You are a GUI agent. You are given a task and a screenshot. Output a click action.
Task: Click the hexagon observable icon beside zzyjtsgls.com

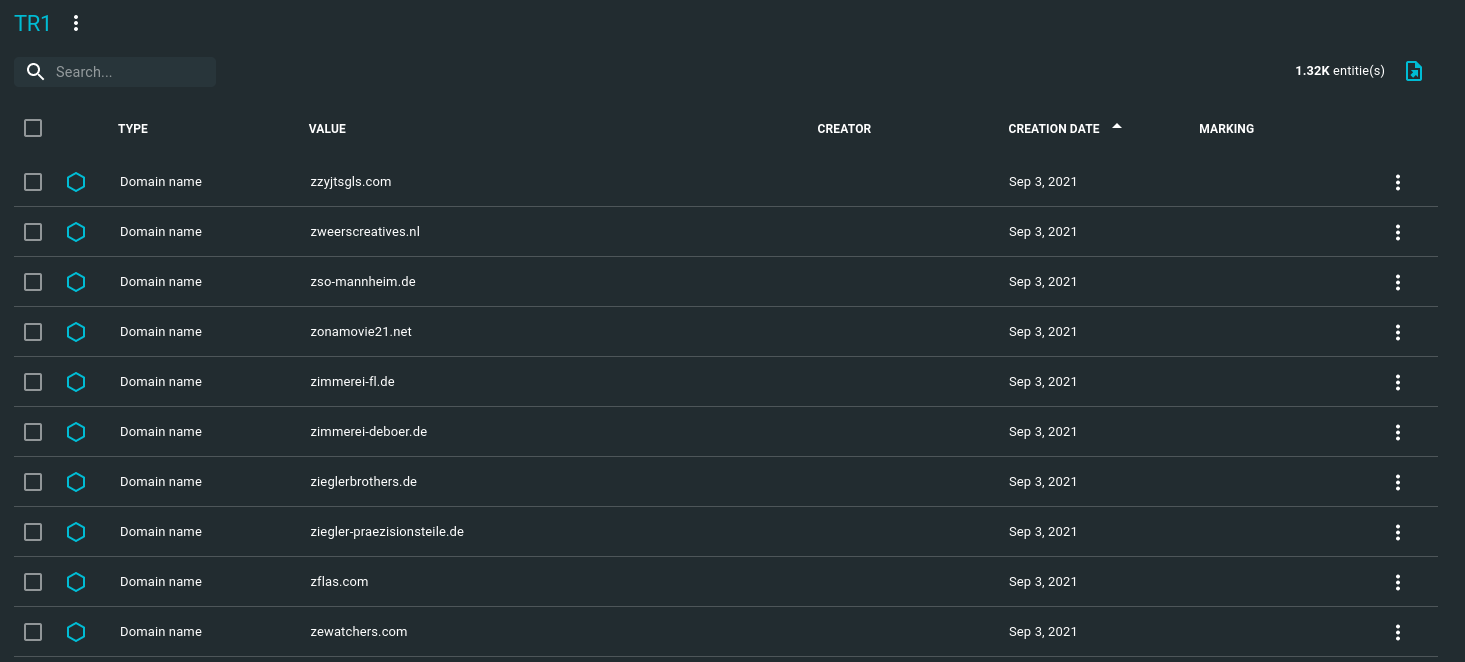pyautogui.click(x=76, y=182)
